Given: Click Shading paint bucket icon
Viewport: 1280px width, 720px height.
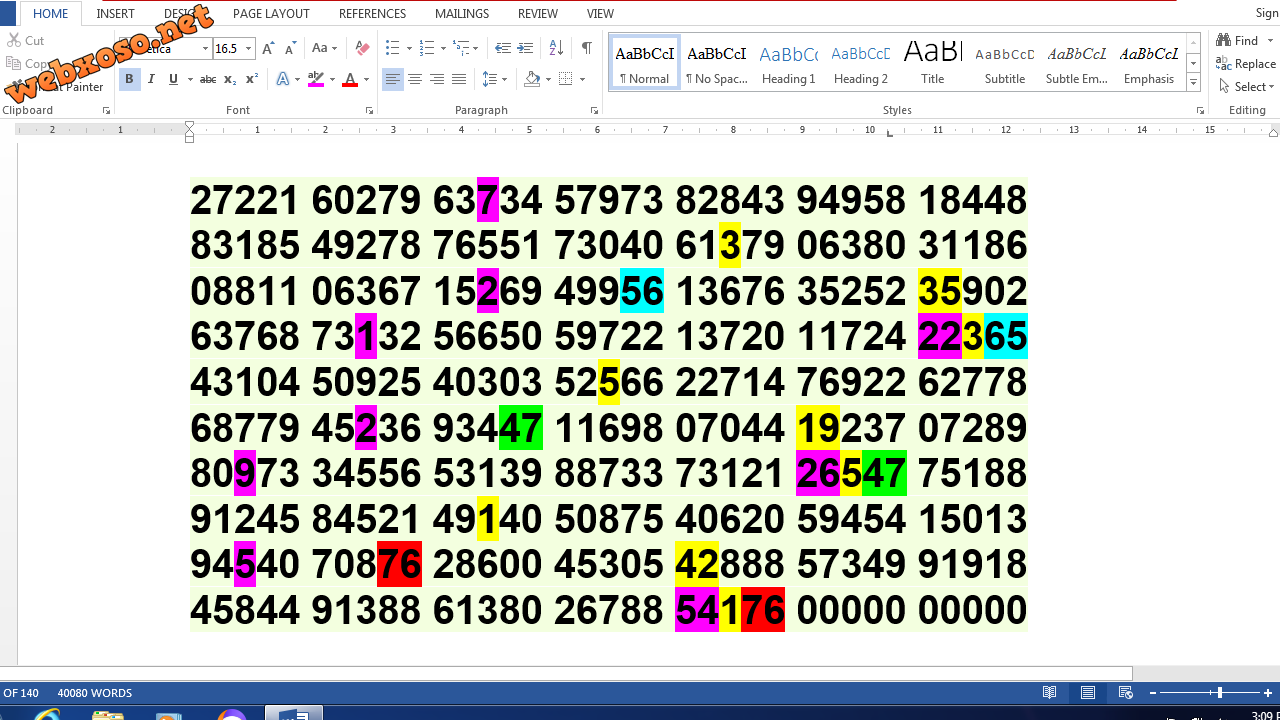Looking at the screenshot, I should click(x=532, y=79).
